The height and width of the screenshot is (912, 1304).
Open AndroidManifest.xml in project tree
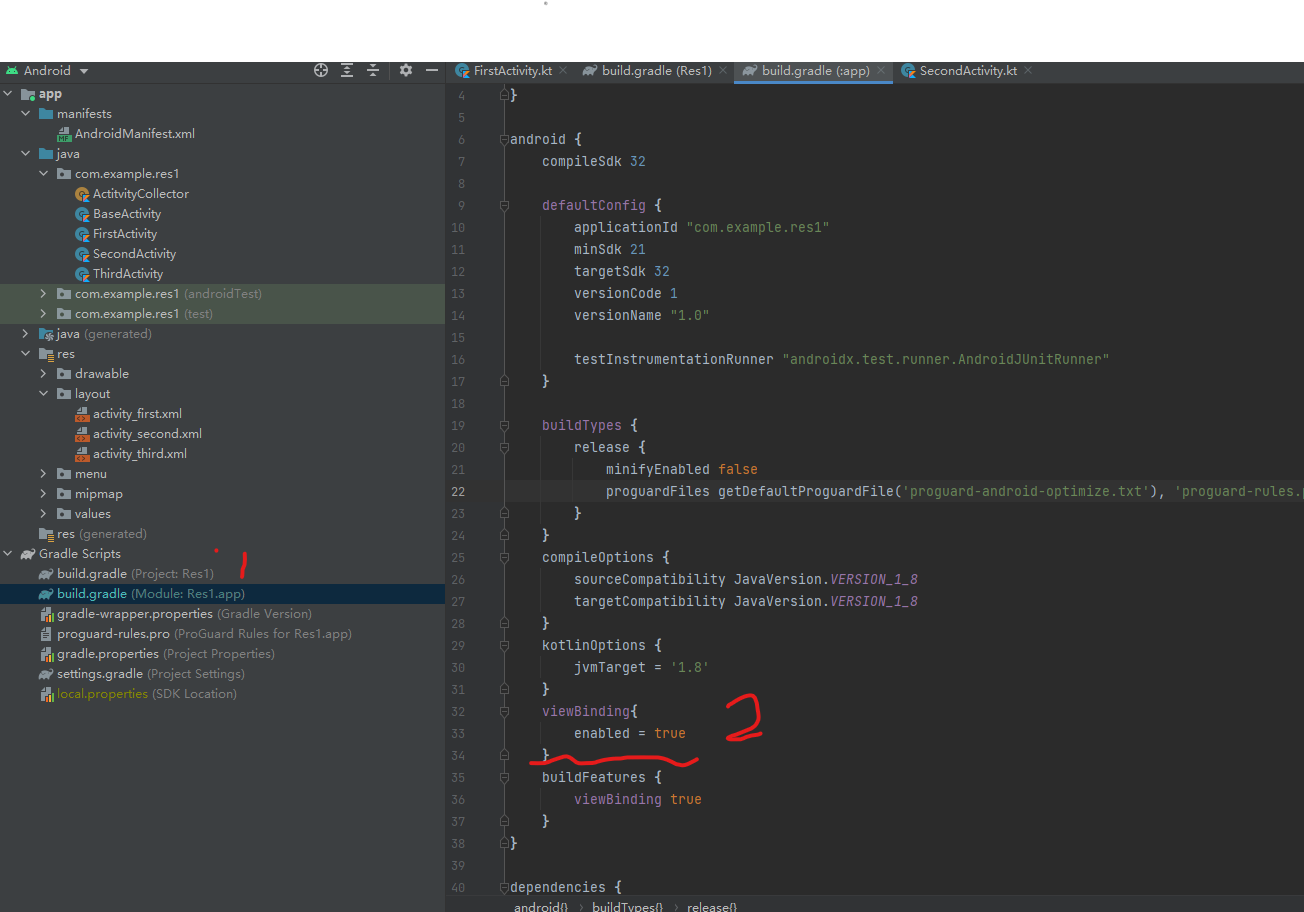pos(134,134)
